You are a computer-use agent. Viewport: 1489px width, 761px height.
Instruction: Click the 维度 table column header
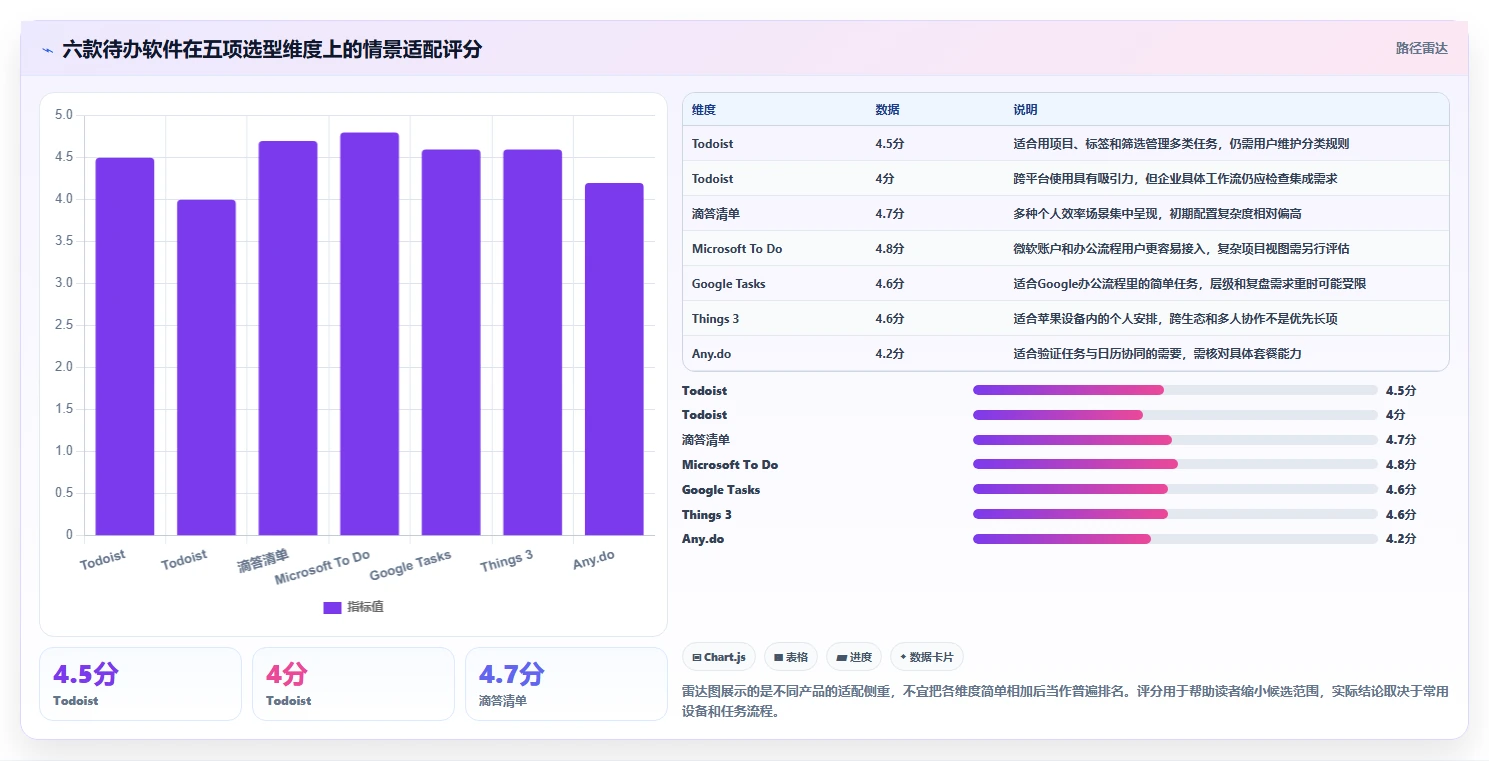pos(704,110)
